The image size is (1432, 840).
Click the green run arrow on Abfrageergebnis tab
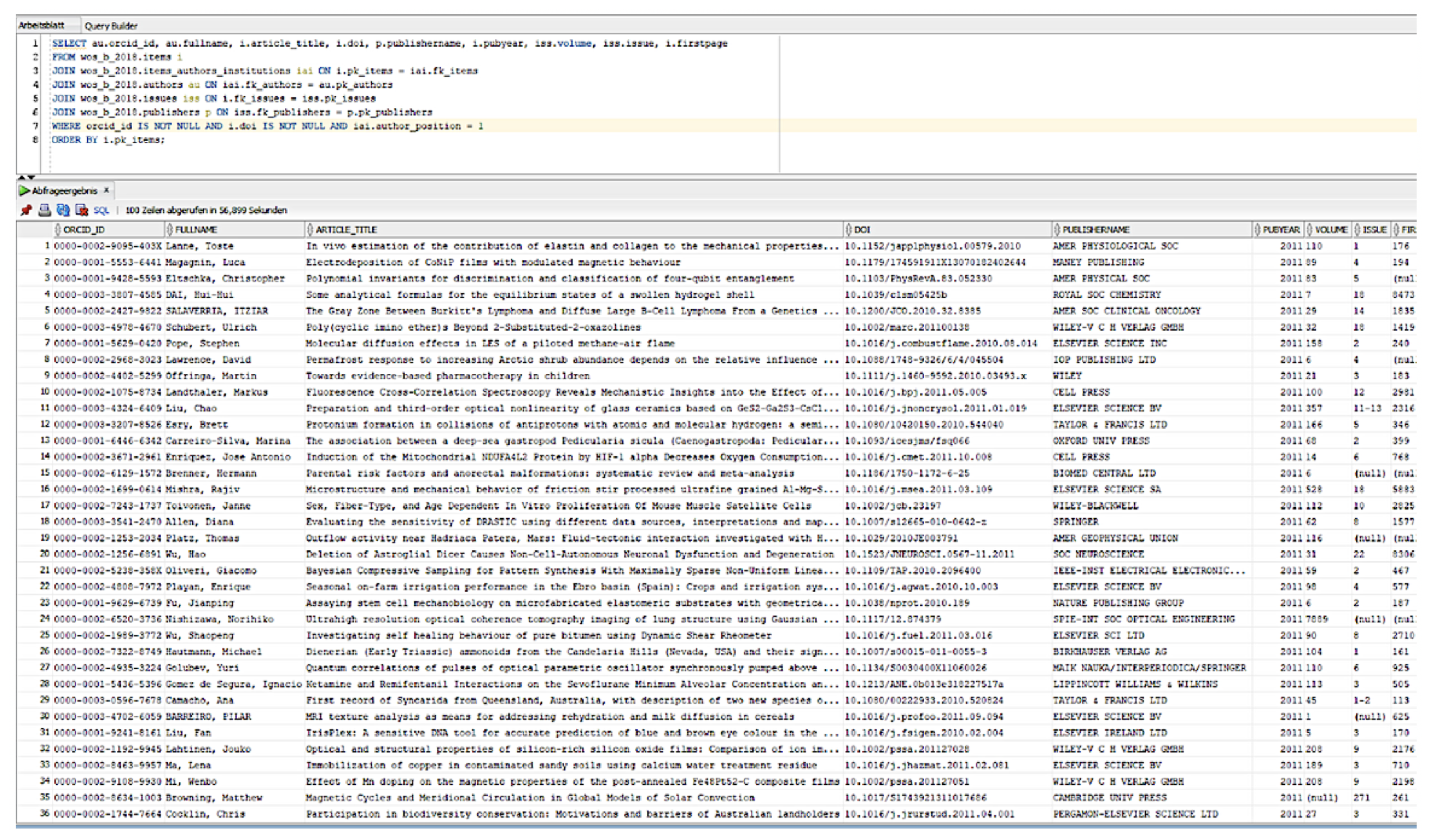[x=24, y=191]
